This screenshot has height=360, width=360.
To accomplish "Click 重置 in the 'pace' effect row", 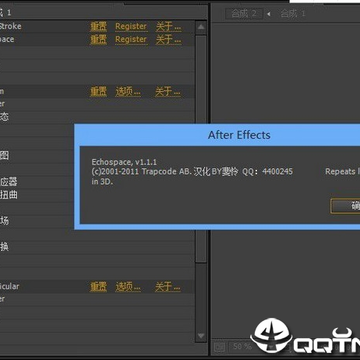I will (x=99, y=39).
